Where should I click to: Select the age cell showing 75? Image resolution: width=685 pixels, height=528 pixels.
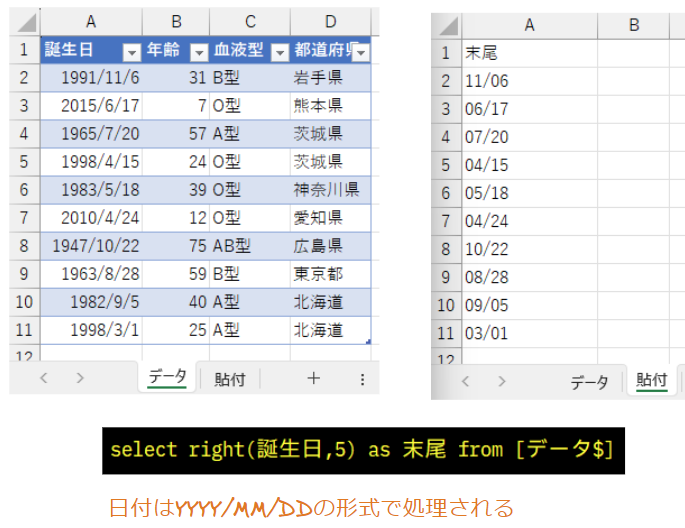tap(176, 246)
